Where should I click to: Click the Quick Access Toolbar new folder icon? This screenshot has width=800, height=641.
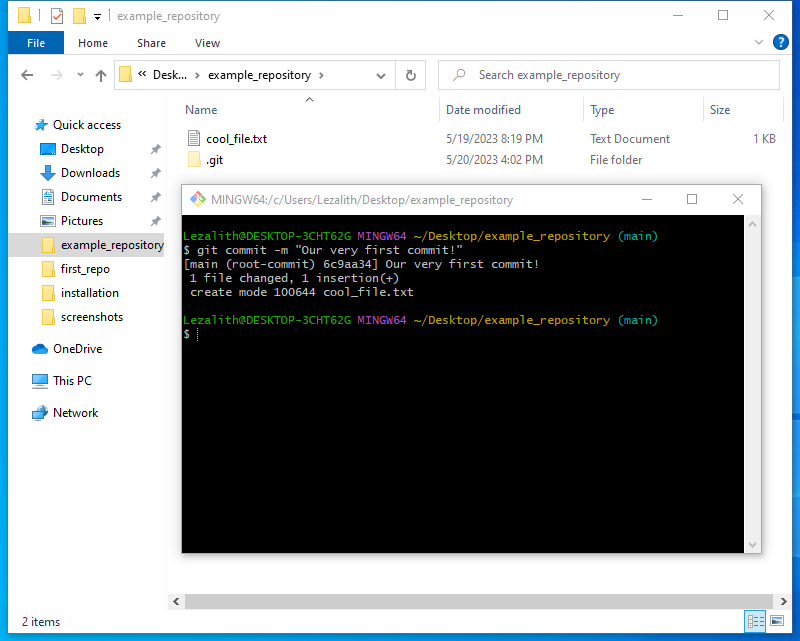pos(79,16)
